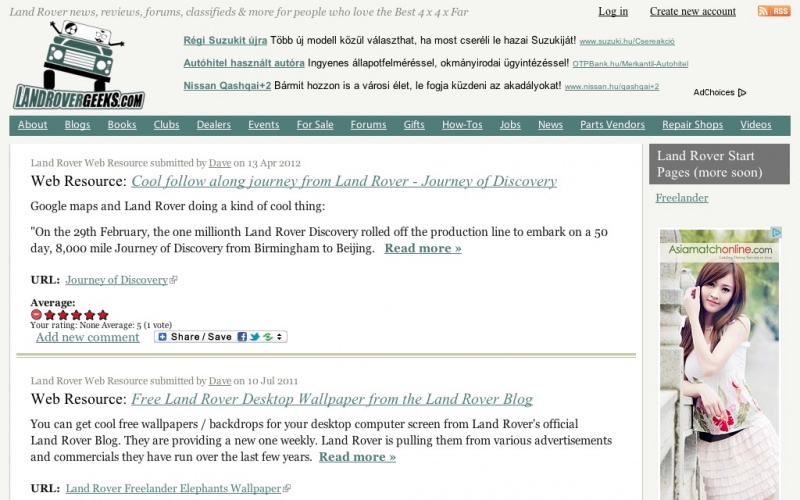Click the Share / Save button

point(220,337)
